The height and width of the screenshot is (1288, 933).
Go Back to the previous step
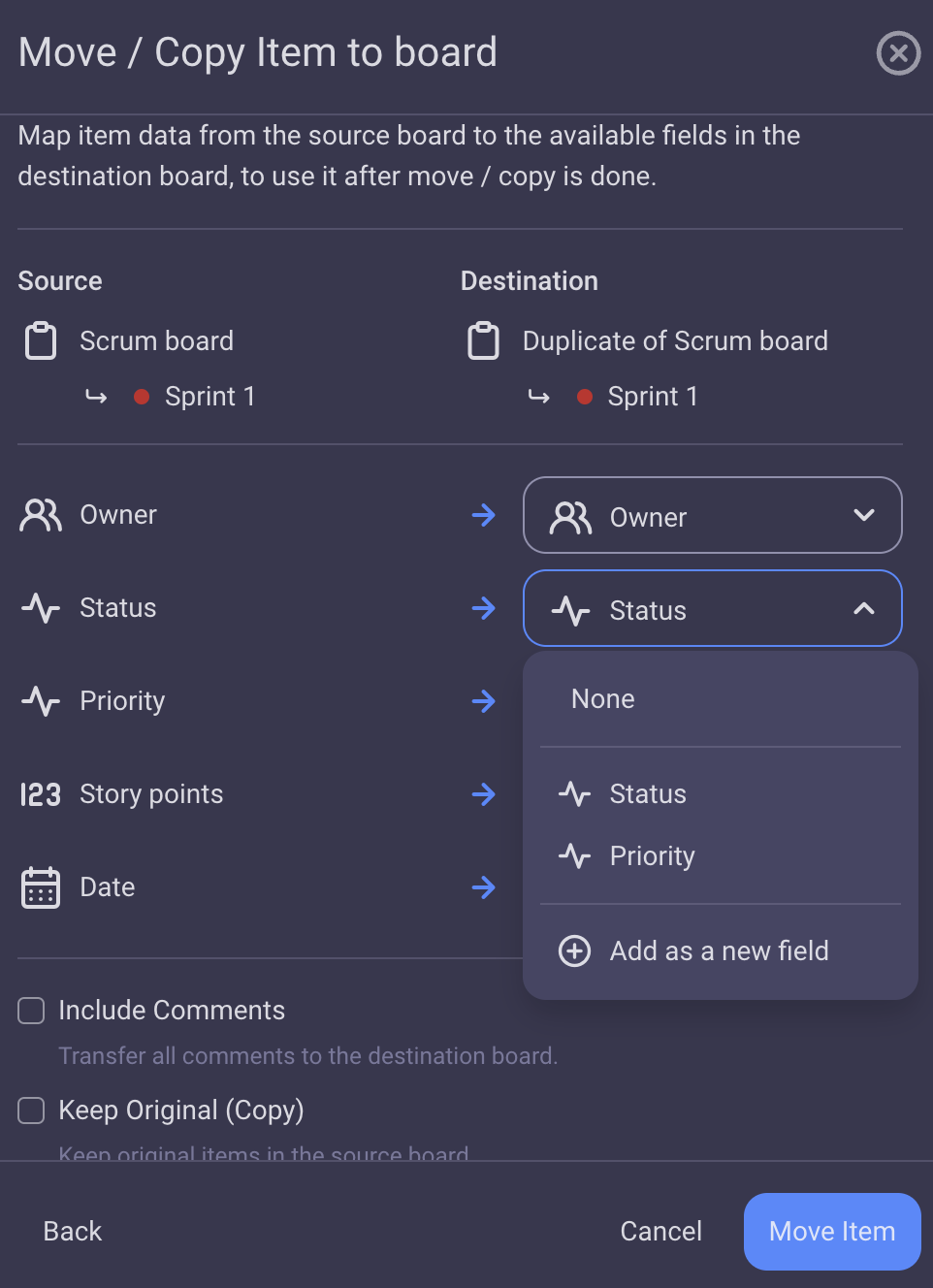pyautogui.click(x=73, y=1232)
